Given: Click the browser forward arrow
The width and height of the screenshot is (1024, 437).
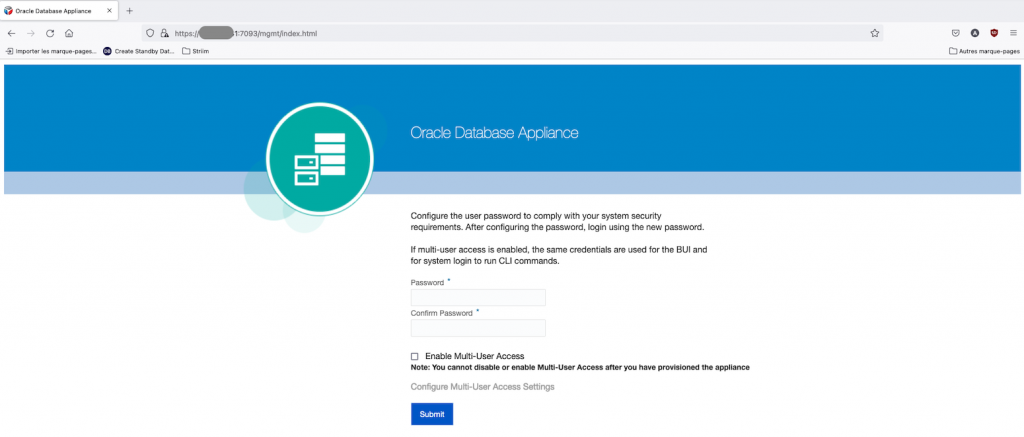Looking at the screenshot, I should click(x=30, y=33).
